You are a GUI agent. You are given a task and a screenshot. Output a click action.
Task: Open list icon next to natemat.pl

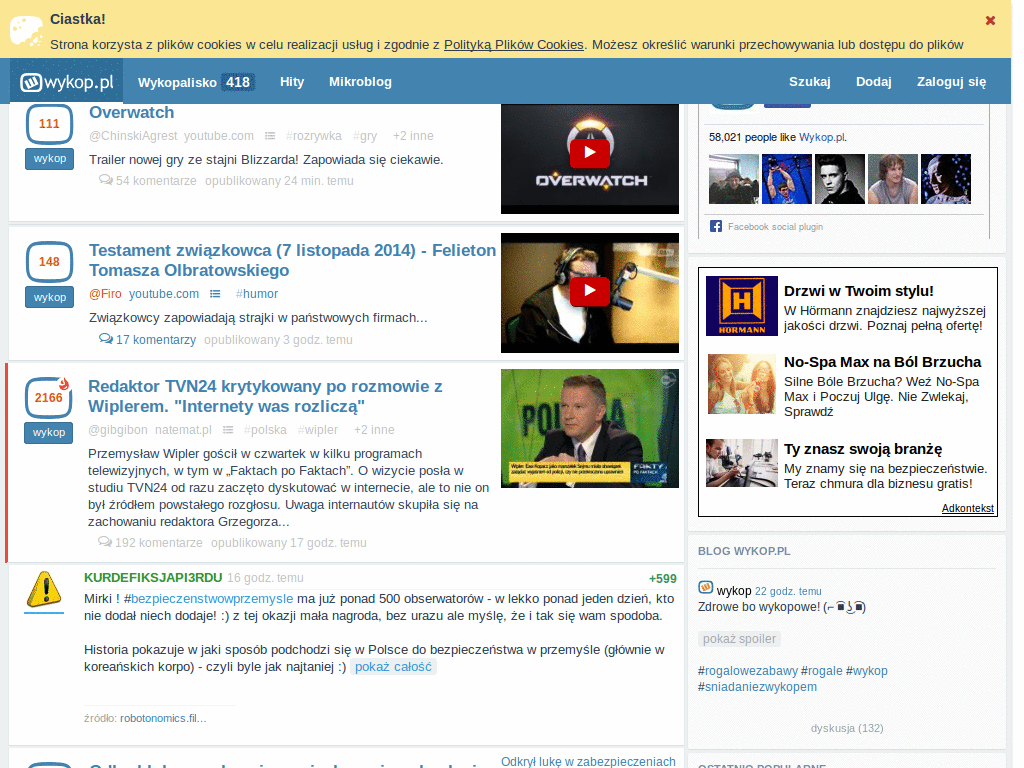(228, 430)
